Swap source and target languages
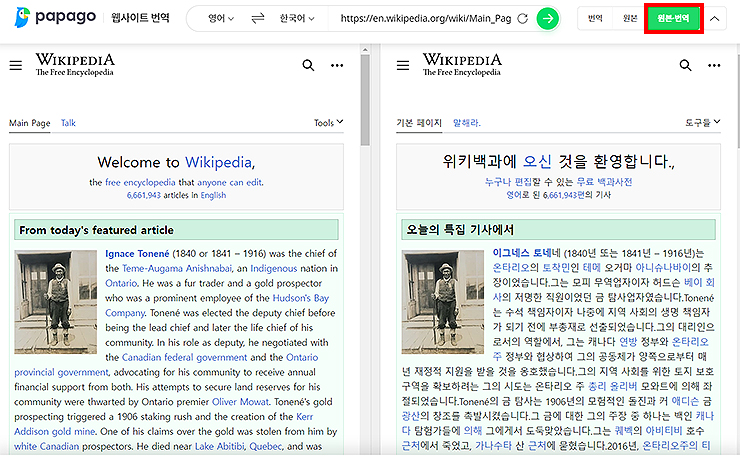This screenshot has height=466, width=740. [x=258, y=18]
